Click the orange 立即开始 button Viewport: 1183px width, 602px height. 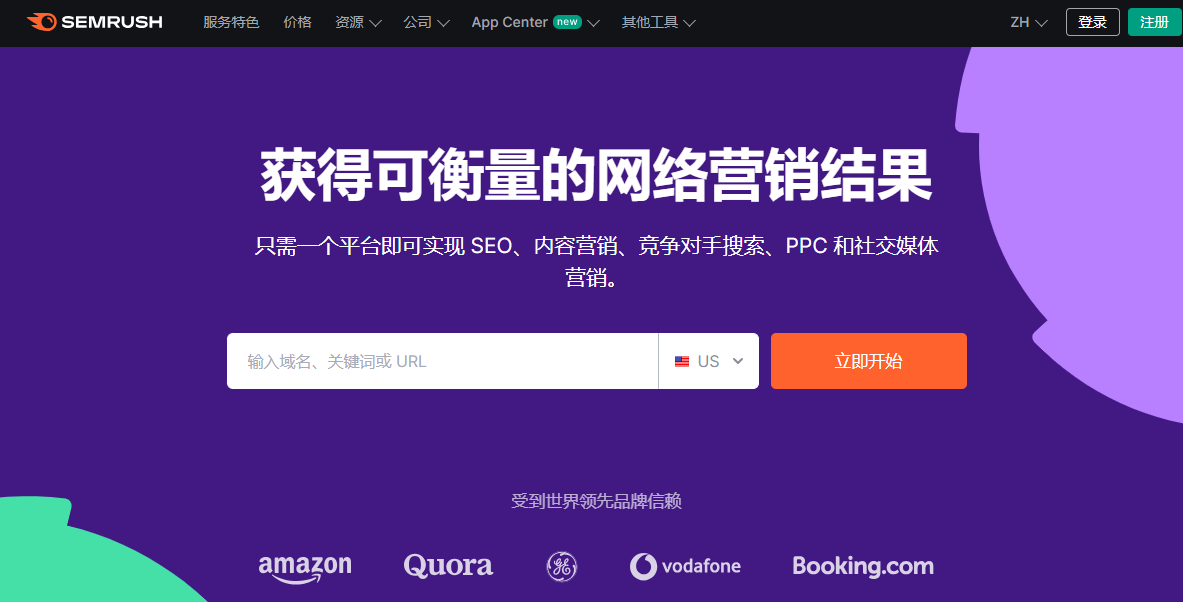point(868,361)
